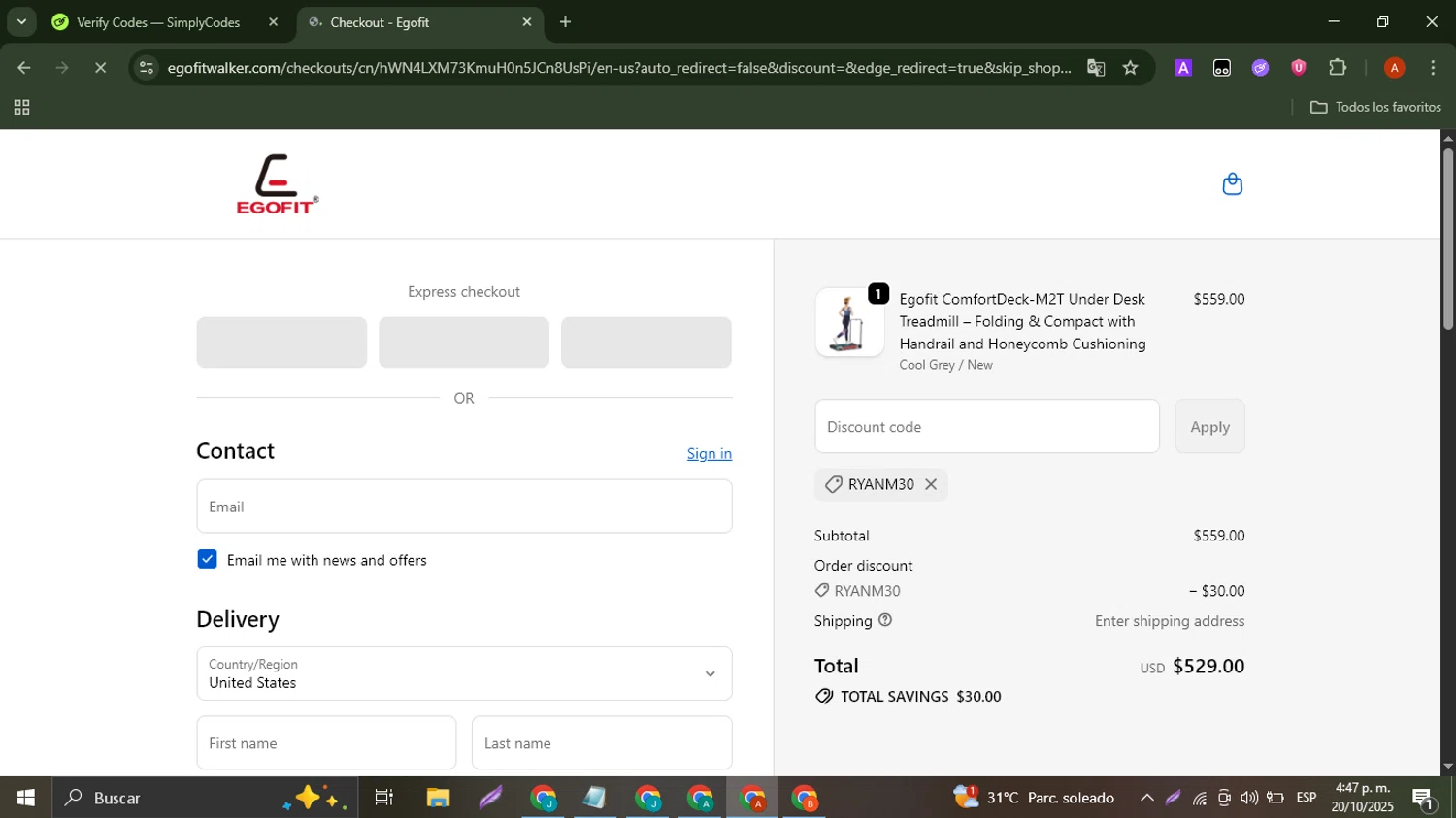Screen dimensions: 1456x818
Task: Focus the Last name field
Action: (x=602, y=743)
